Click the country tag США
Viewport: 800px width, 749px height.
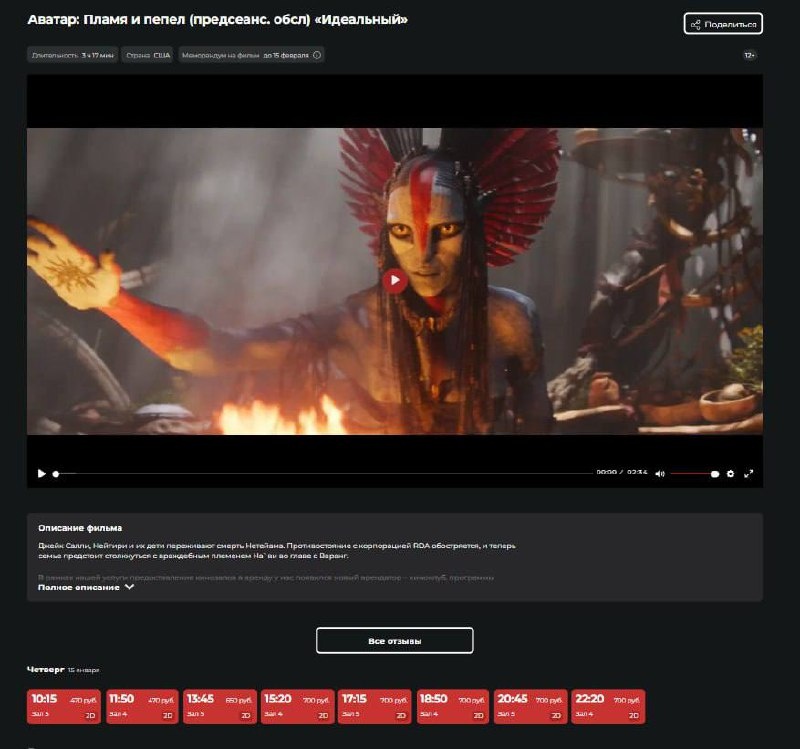click(148, 55)
